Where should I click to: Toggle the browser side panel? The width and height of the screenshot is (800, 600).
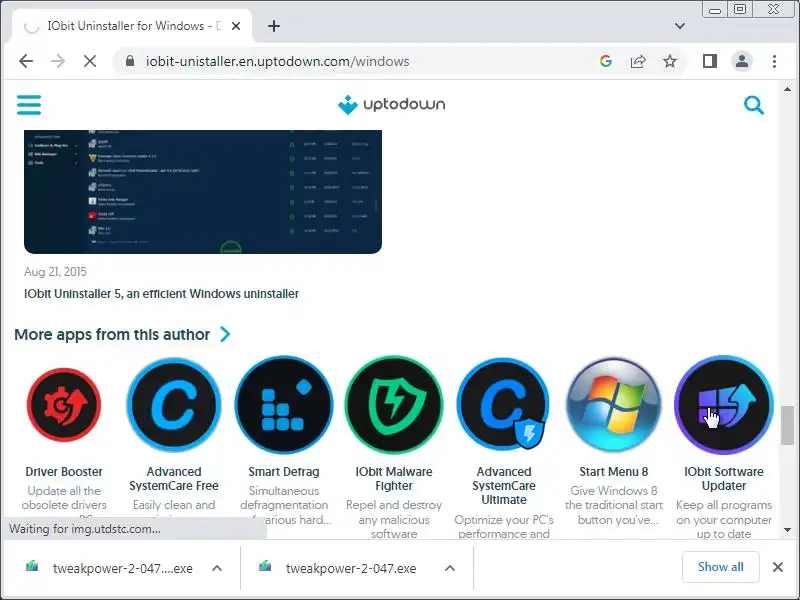click(710, 61)
